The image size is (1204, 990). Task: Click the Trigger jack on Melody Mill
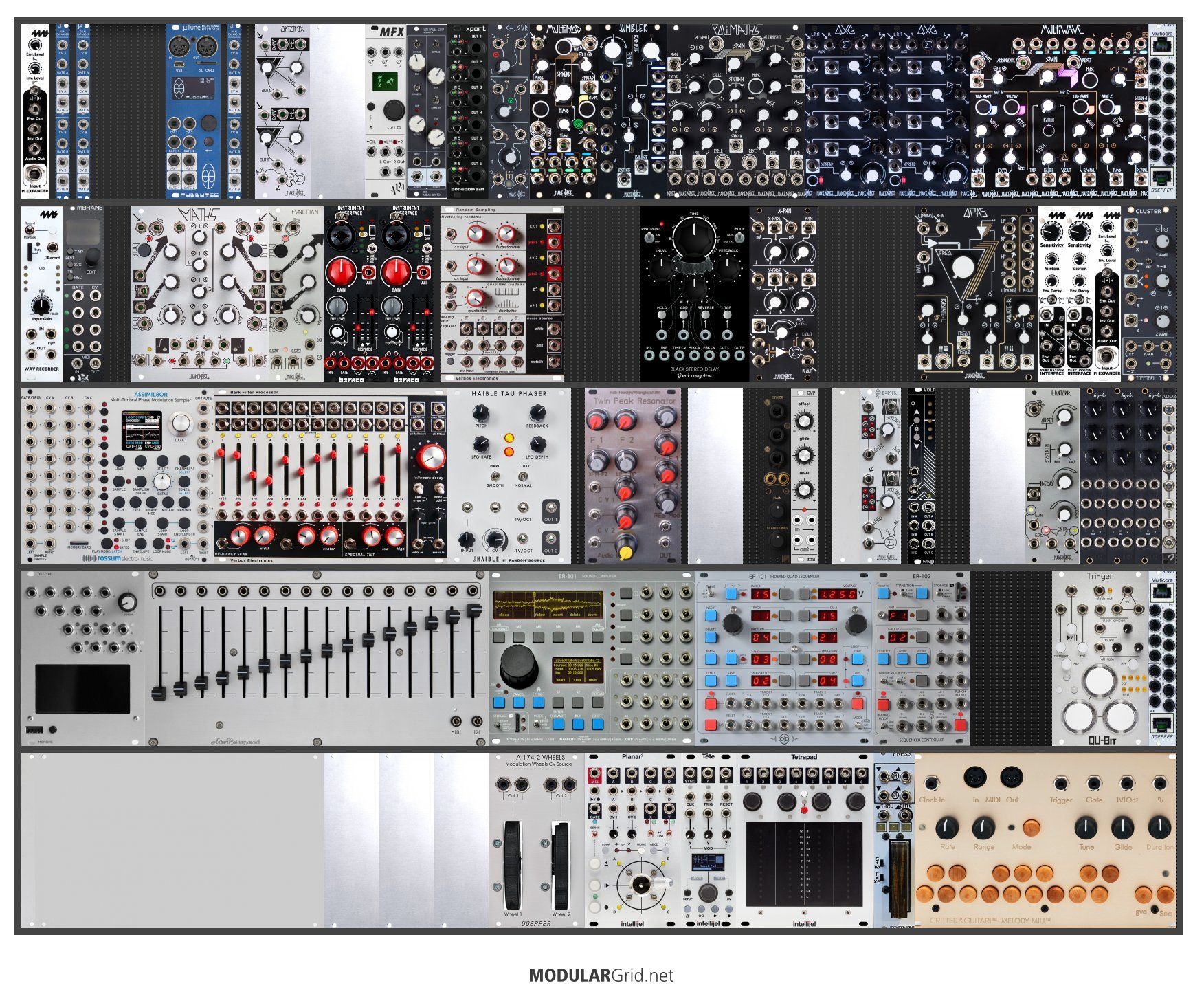(x=1060, y=782)
